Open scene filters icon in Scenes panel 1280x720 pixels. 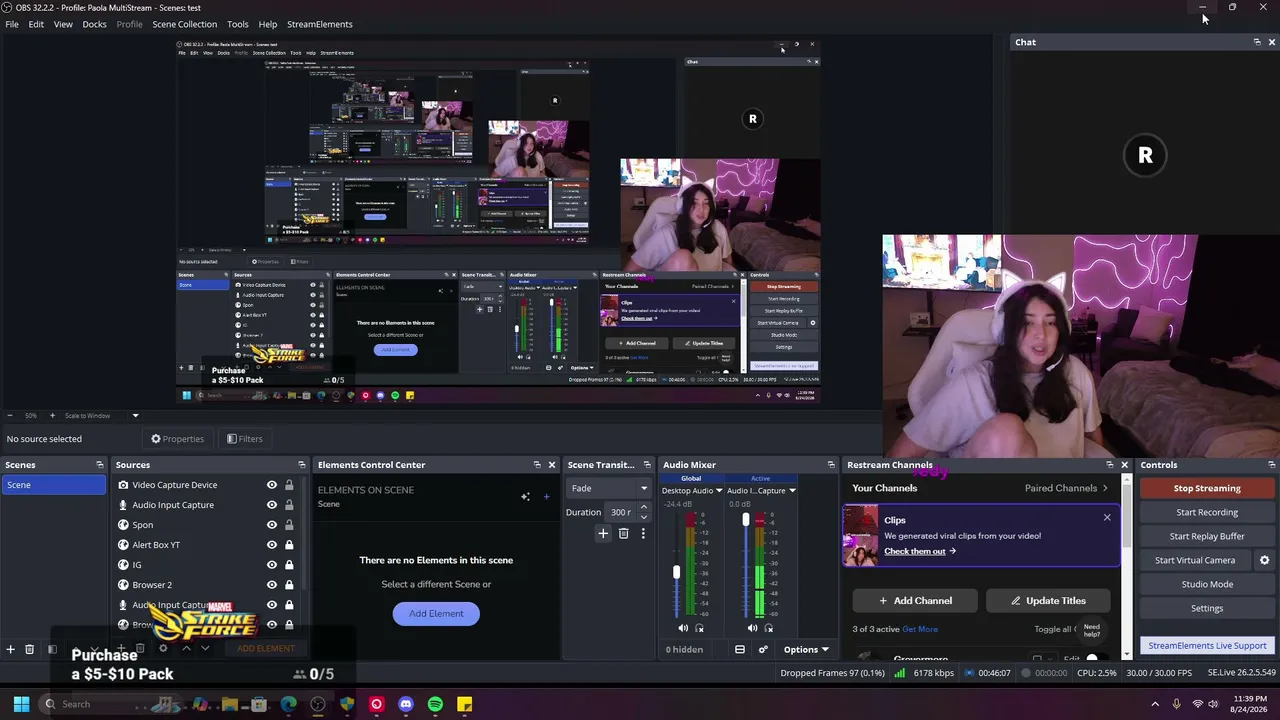click(52, 649)
